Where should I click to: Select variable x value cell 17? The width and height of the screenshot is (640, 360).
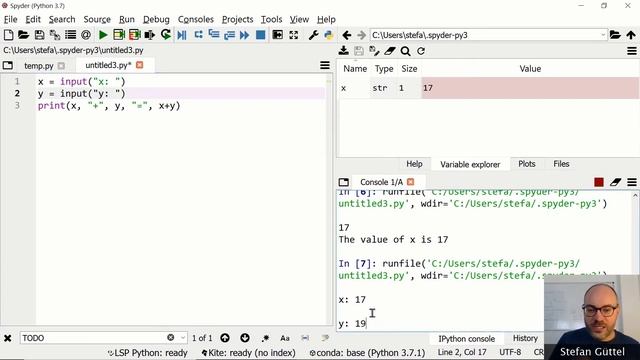pyautogui.click(x=530, y=88)
